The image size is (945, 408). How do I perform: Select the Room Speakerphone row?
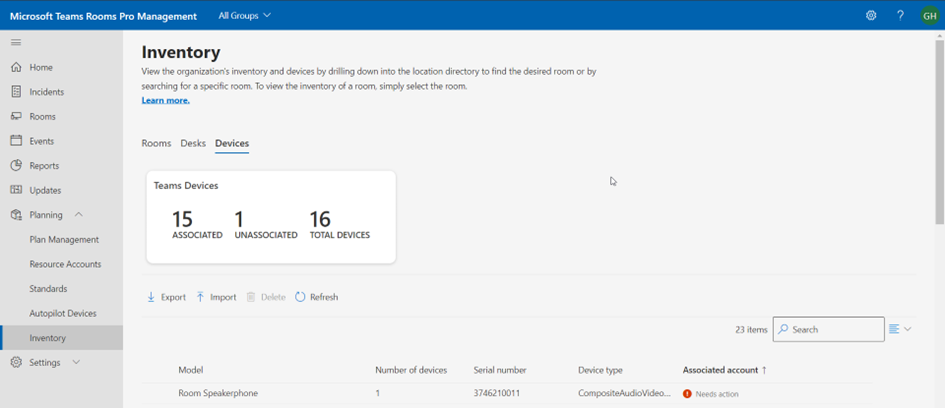tap(507, 394)
